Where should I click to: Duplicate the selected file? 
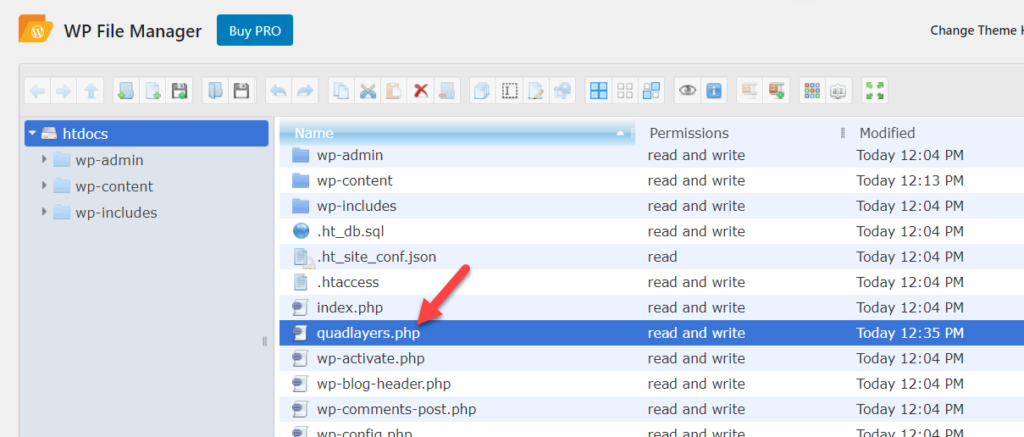(483, 91)
